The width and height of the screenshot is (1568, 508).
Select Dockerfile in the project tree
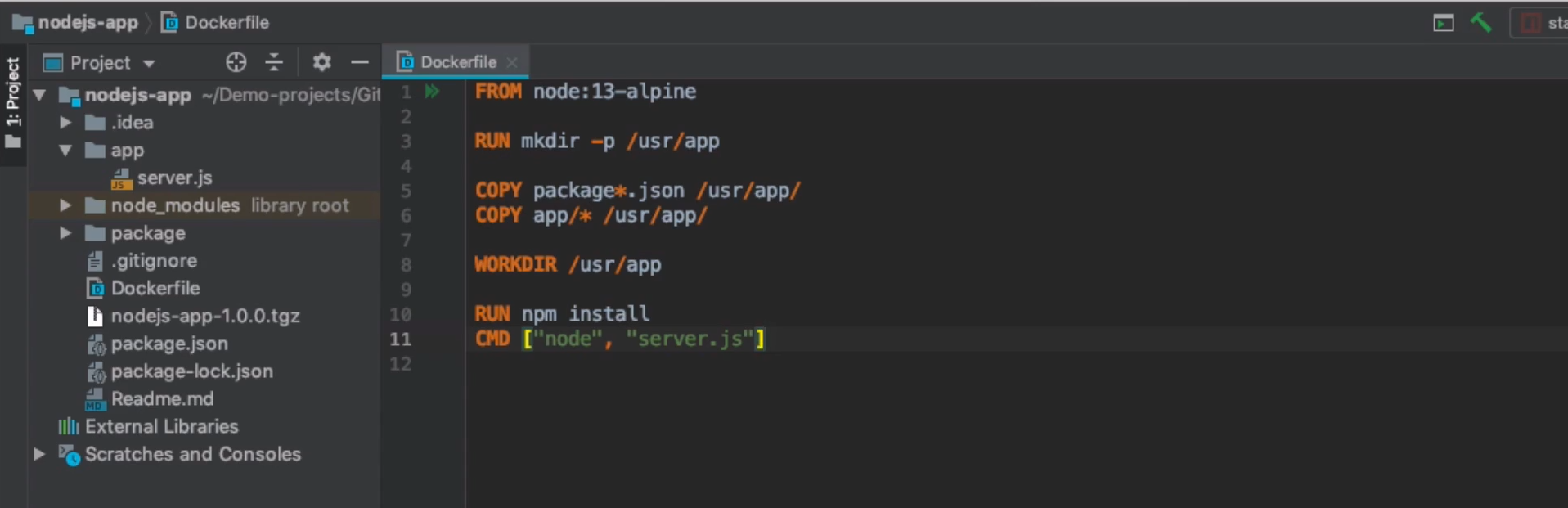coord(155,288)
